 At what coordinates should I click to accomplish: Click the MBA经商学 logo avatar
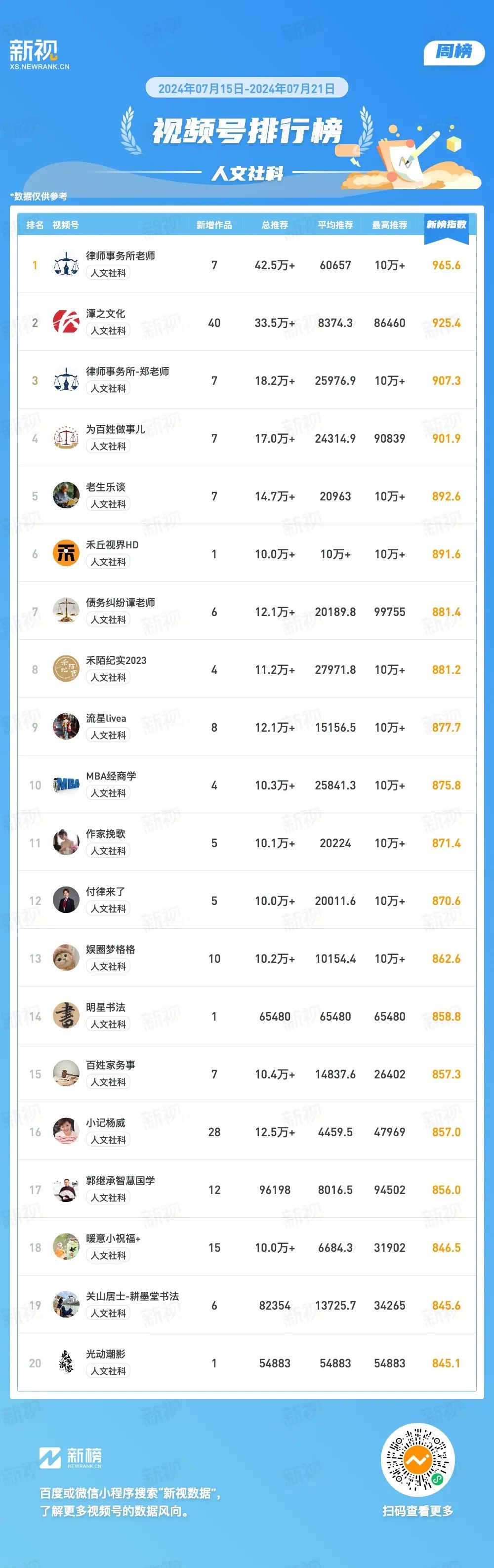(x=66, y=785)
